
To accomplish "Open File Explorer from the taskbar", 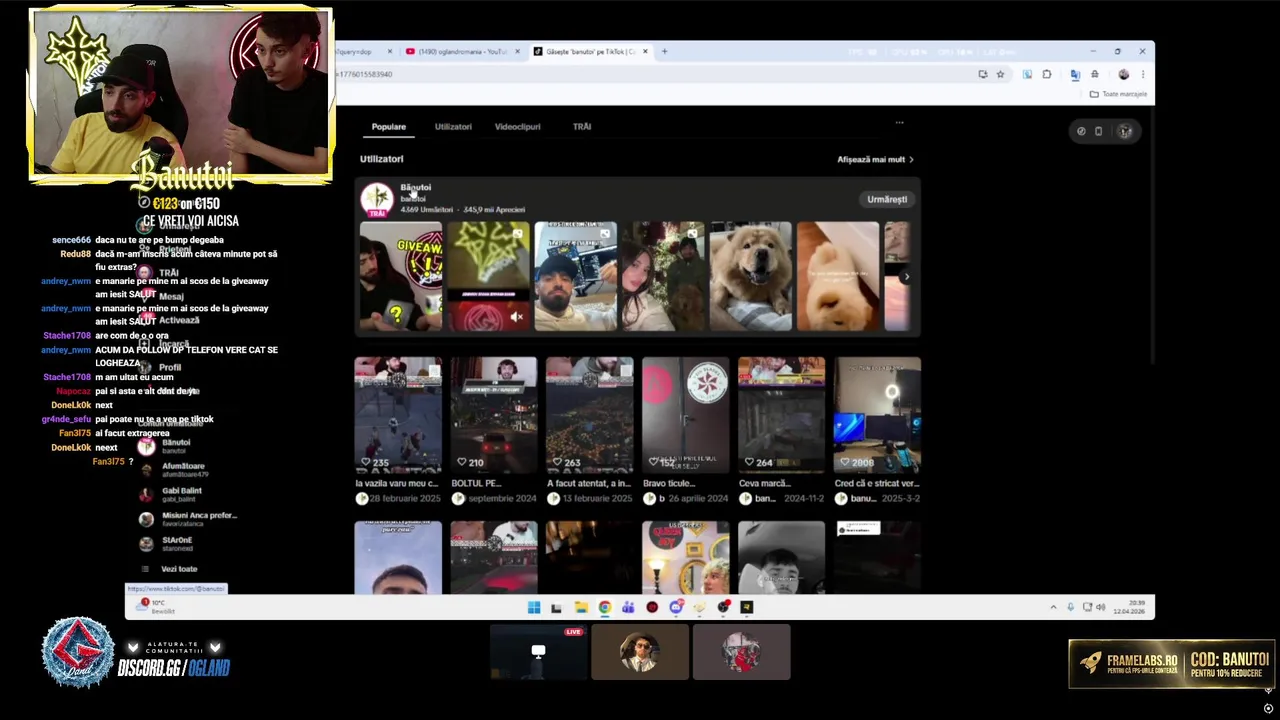I will pos(581,607).
